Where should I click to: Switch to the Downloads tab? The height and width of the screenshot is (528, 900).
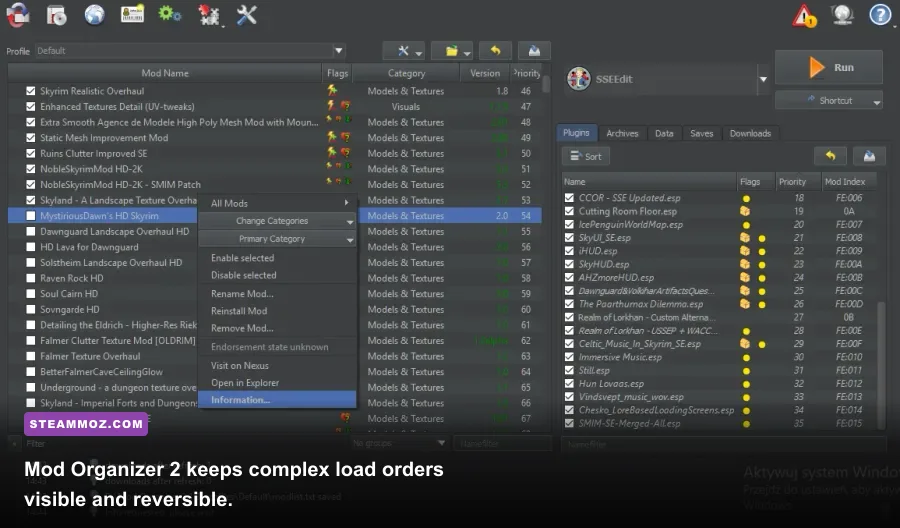750,133
